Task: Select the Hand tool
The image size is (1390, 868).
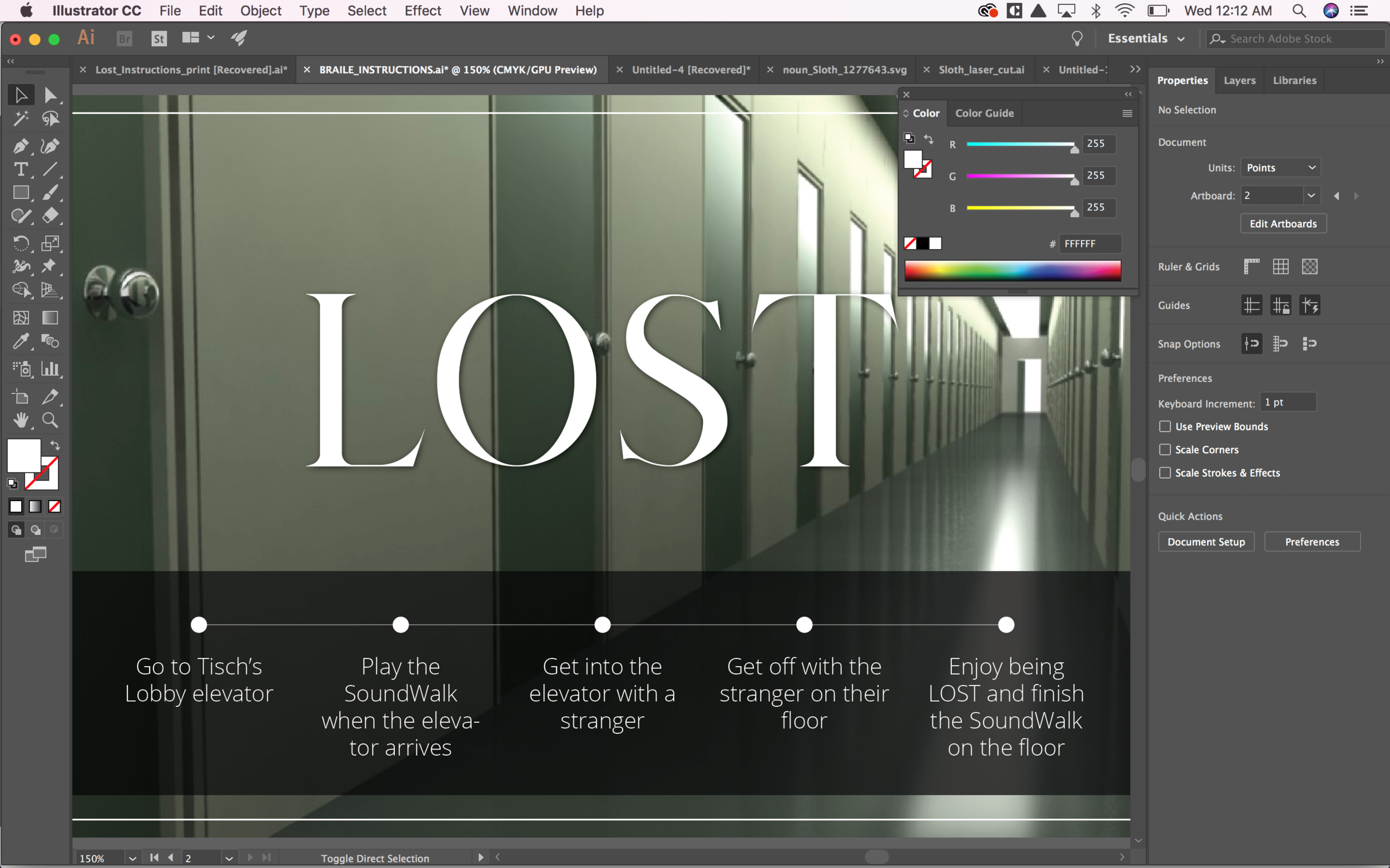Action: pyautogui.click(x=21, y=420)
